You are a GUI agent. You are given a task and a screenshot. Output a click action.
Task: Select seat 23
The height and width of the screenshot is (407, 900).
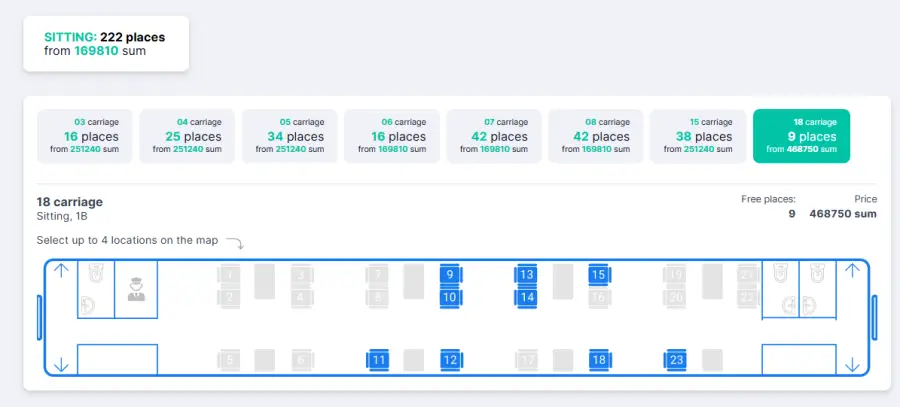tap(676, 360)
